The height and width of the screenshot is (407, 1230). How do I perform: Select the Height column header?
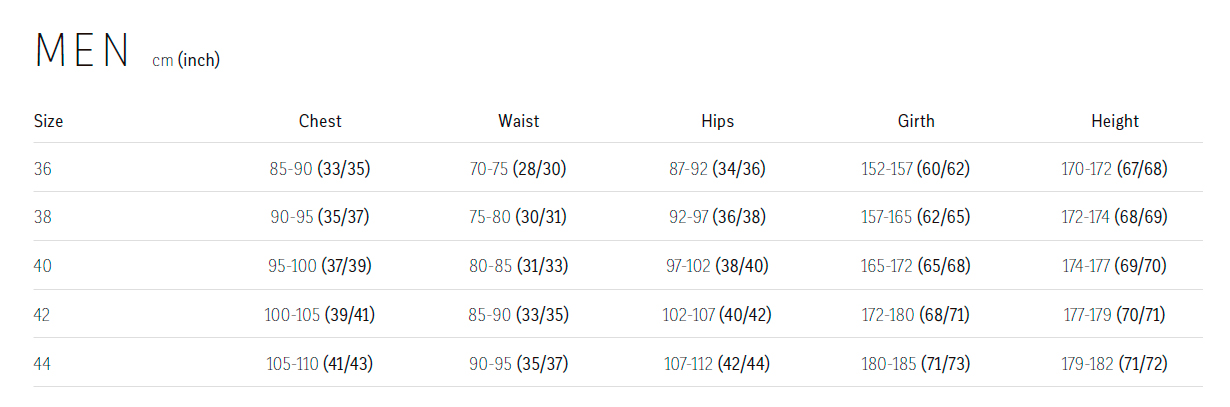coord(1115,121)
